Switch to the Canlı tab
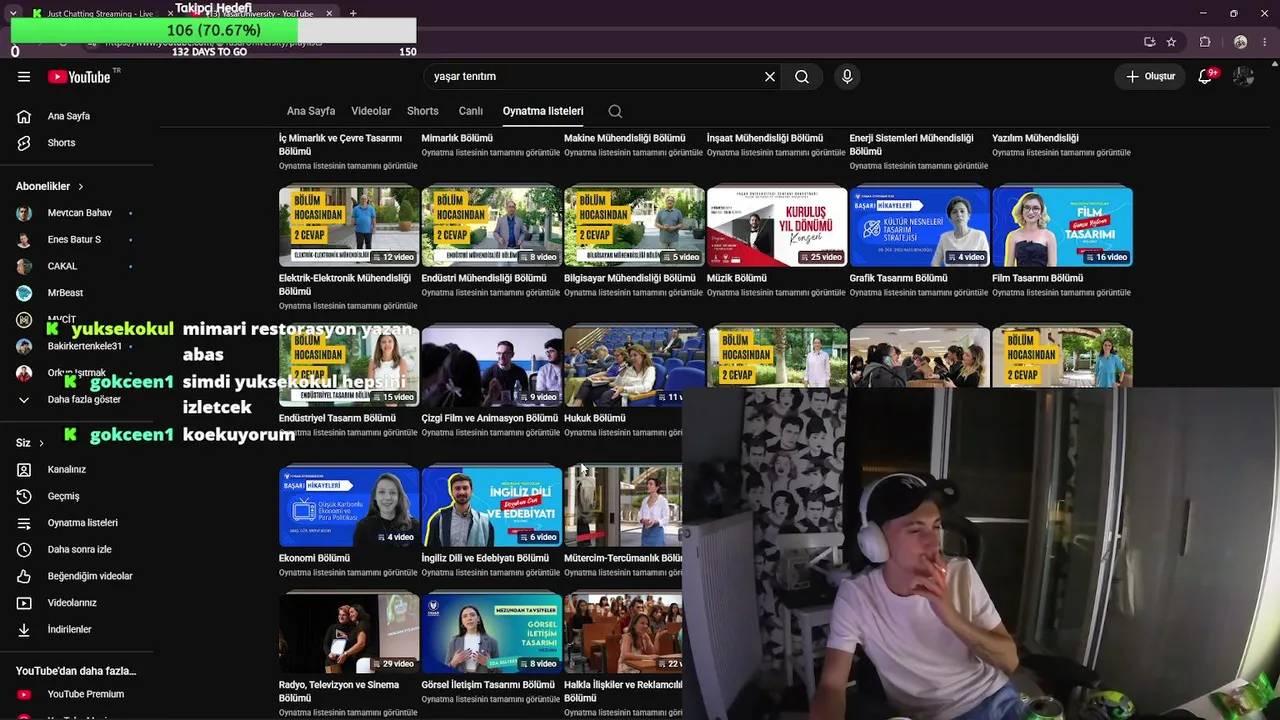The image size is (1280, 720). tap(471, 111)
